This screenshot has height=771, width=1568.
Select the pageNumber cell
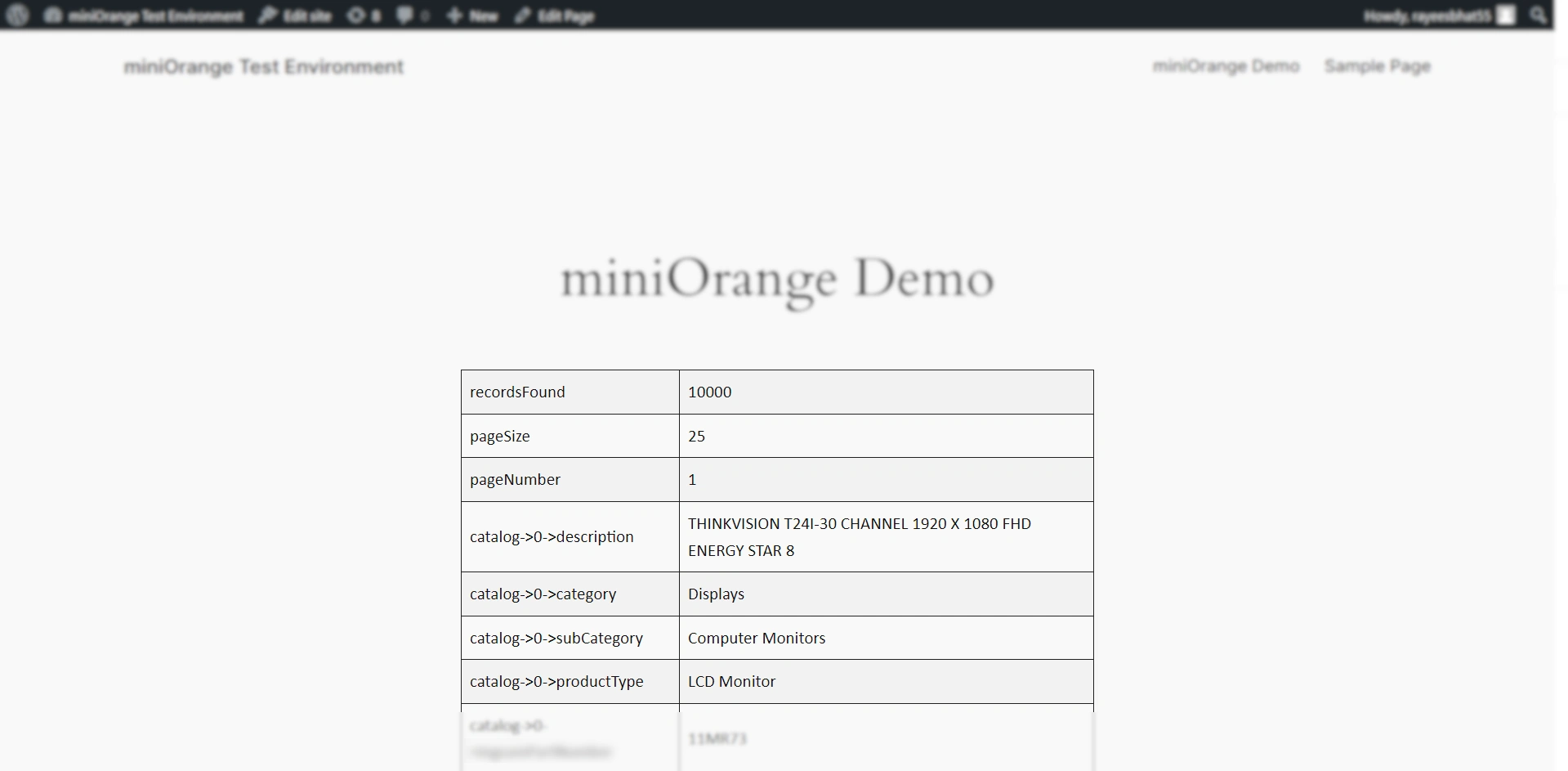pyautogui.click(x=570, y=480)
